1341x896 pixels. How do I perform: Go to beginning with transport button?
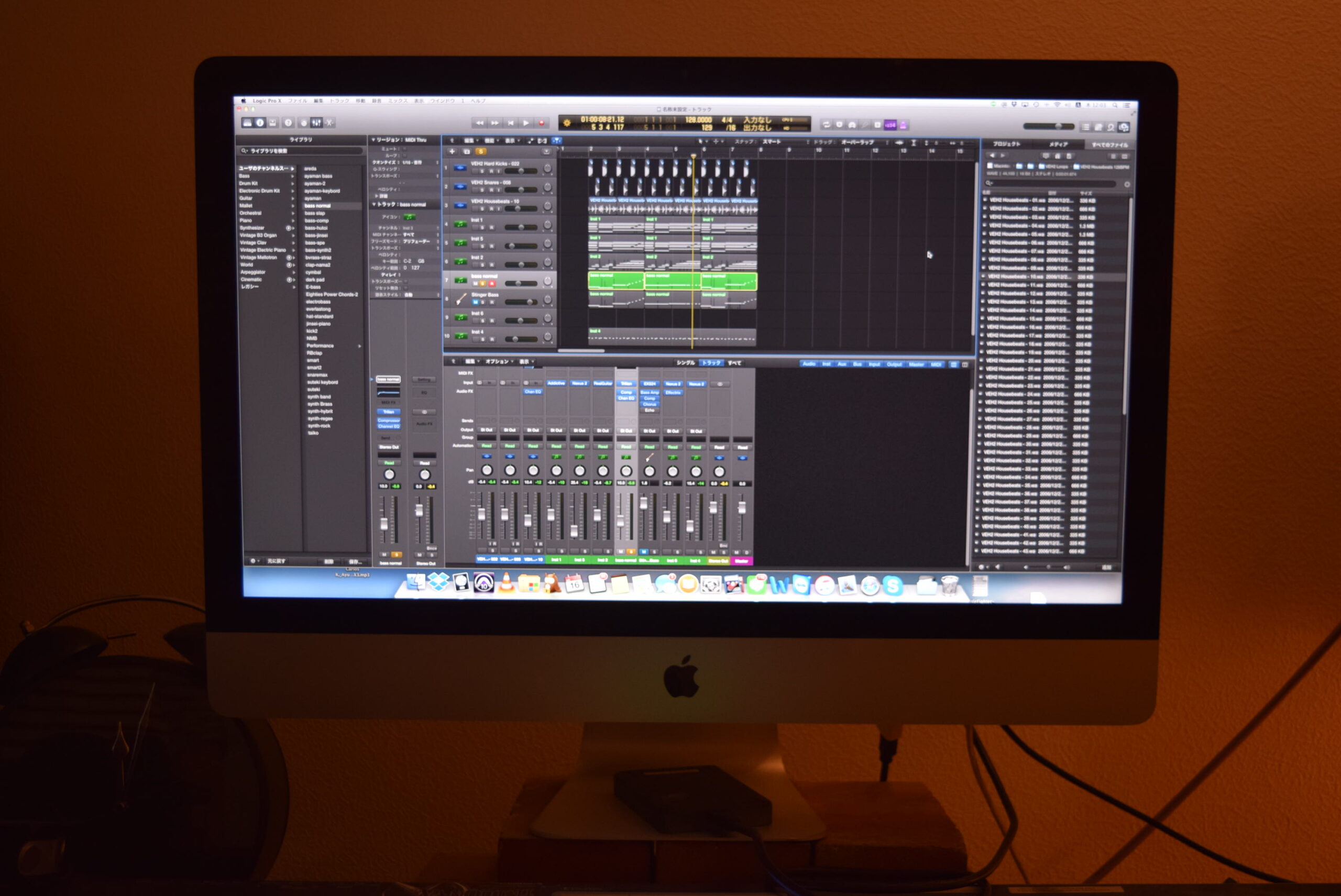coord(510,123)
